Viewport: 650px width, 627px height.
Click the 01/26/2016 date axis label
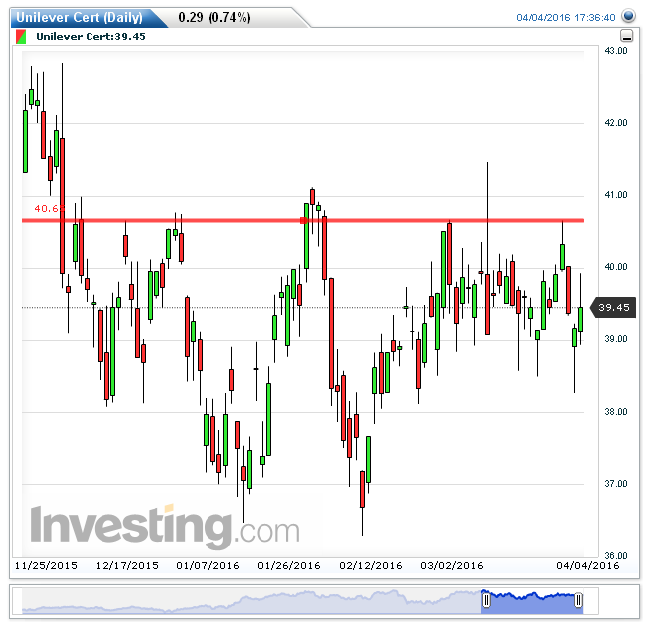coord(289,566)
